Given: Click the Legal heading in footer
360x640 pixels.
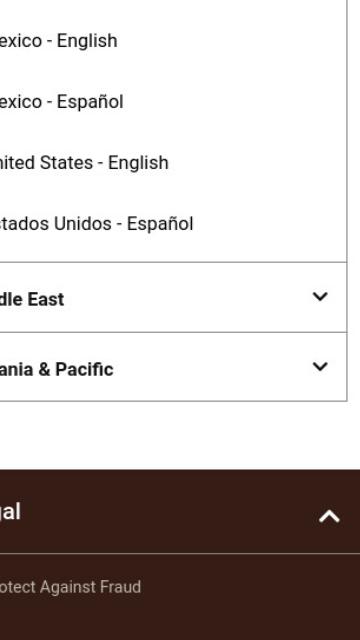Looking at the screenshot, I should pyautogui.click(x=10, y=513).
